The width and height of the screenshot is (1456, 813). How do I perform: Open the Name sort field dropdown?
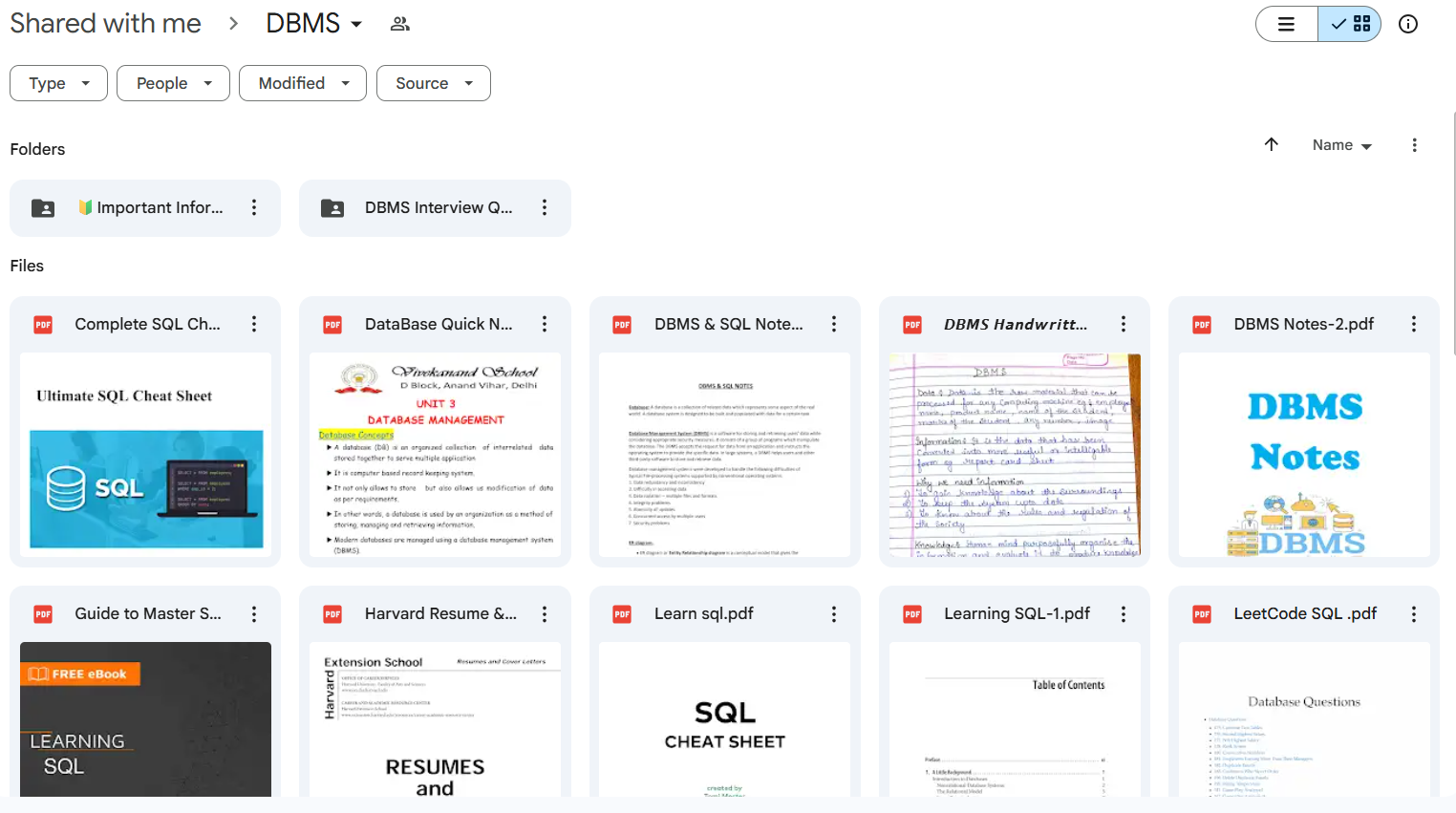(x=1341, y=145)
